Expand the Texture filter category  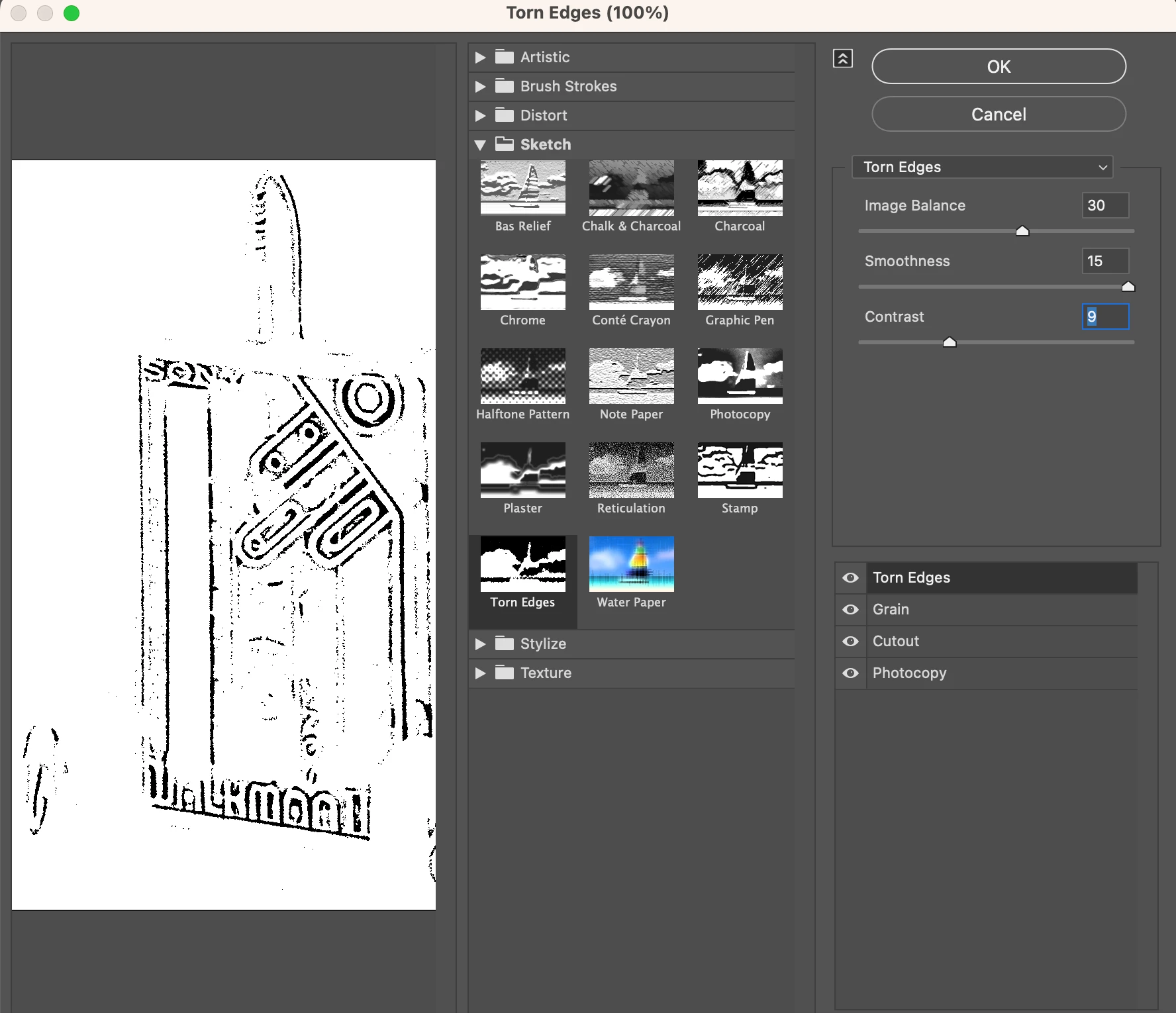[x=481, y=673]
